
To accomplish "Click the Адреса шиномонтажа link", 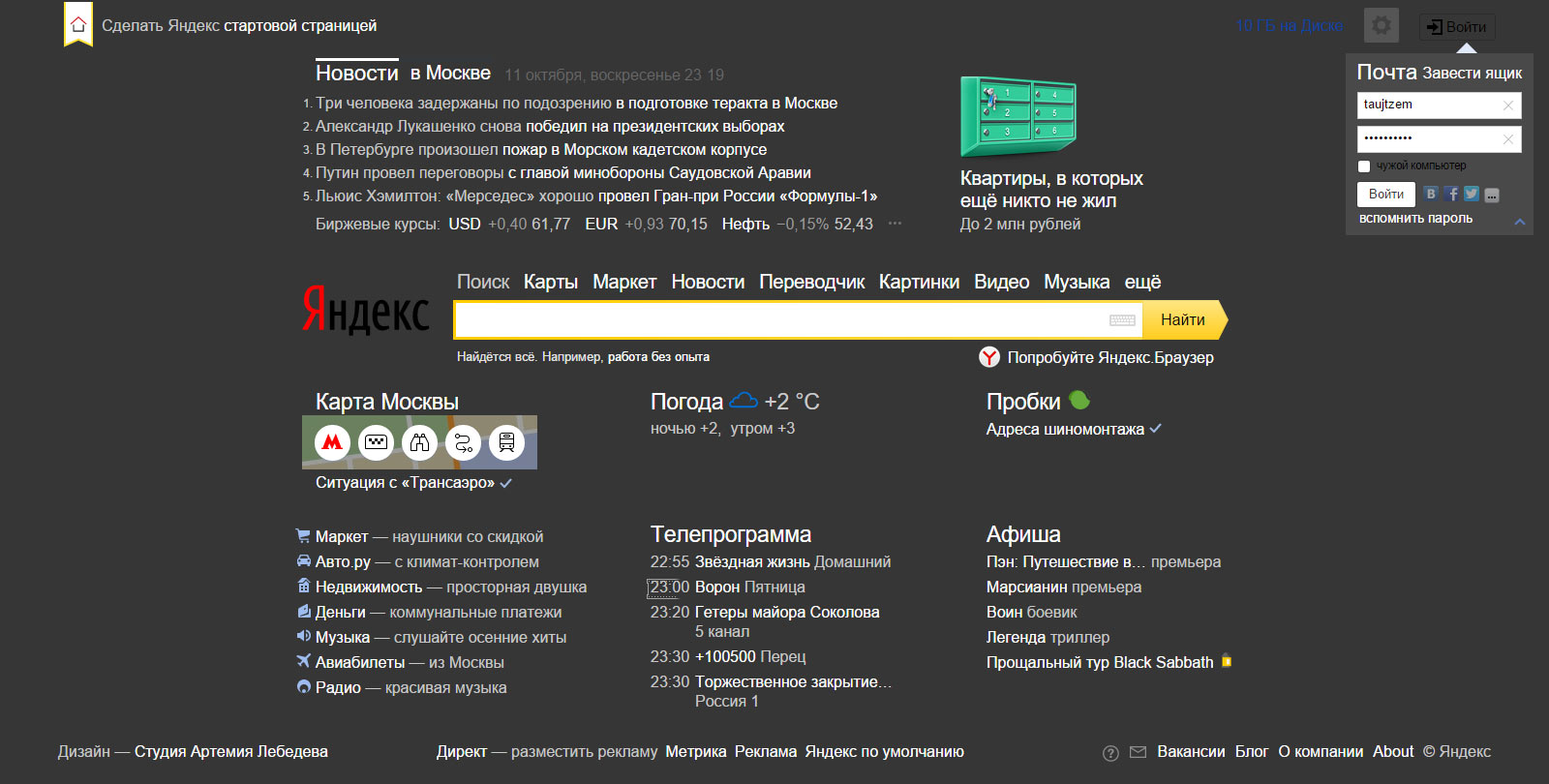I will pos(1065,429).
